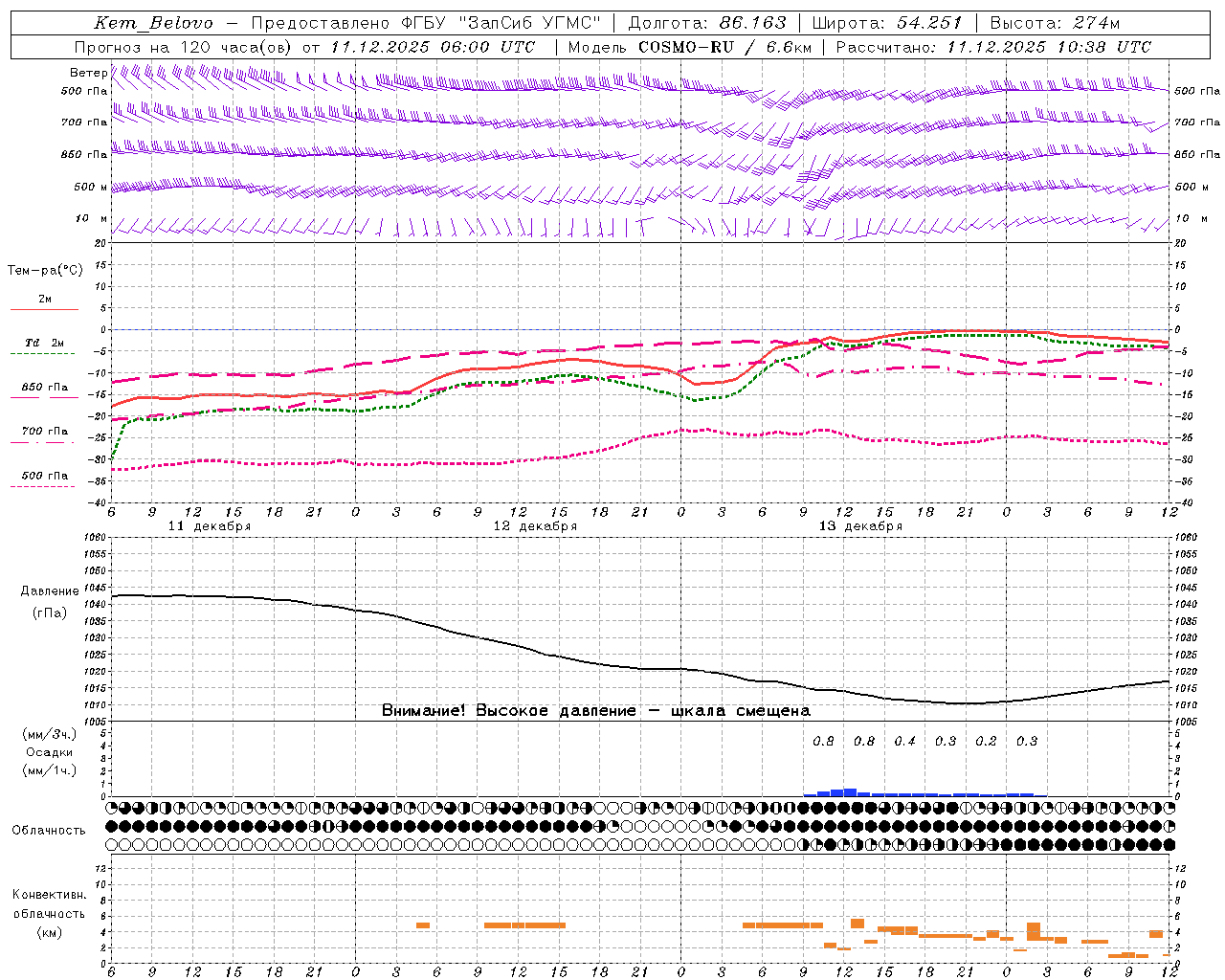Screen dimensions: 1225x980
Task: Click 'Прогноз на 120 часа(ов)' forecast text
Action: (184, 47)
